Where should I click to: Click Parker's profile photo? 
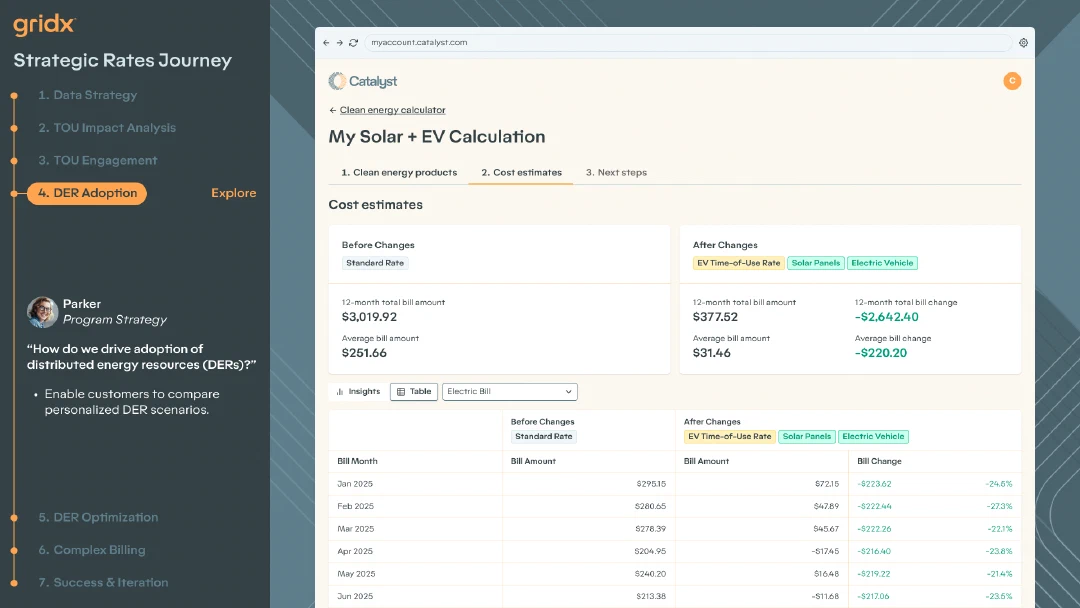click(43, 312)
